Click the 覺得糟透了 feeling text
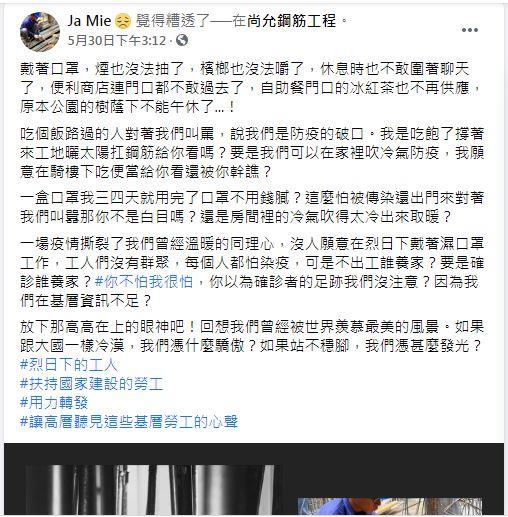This screenshot has width=508, height=517. click(x=173, y=21)
